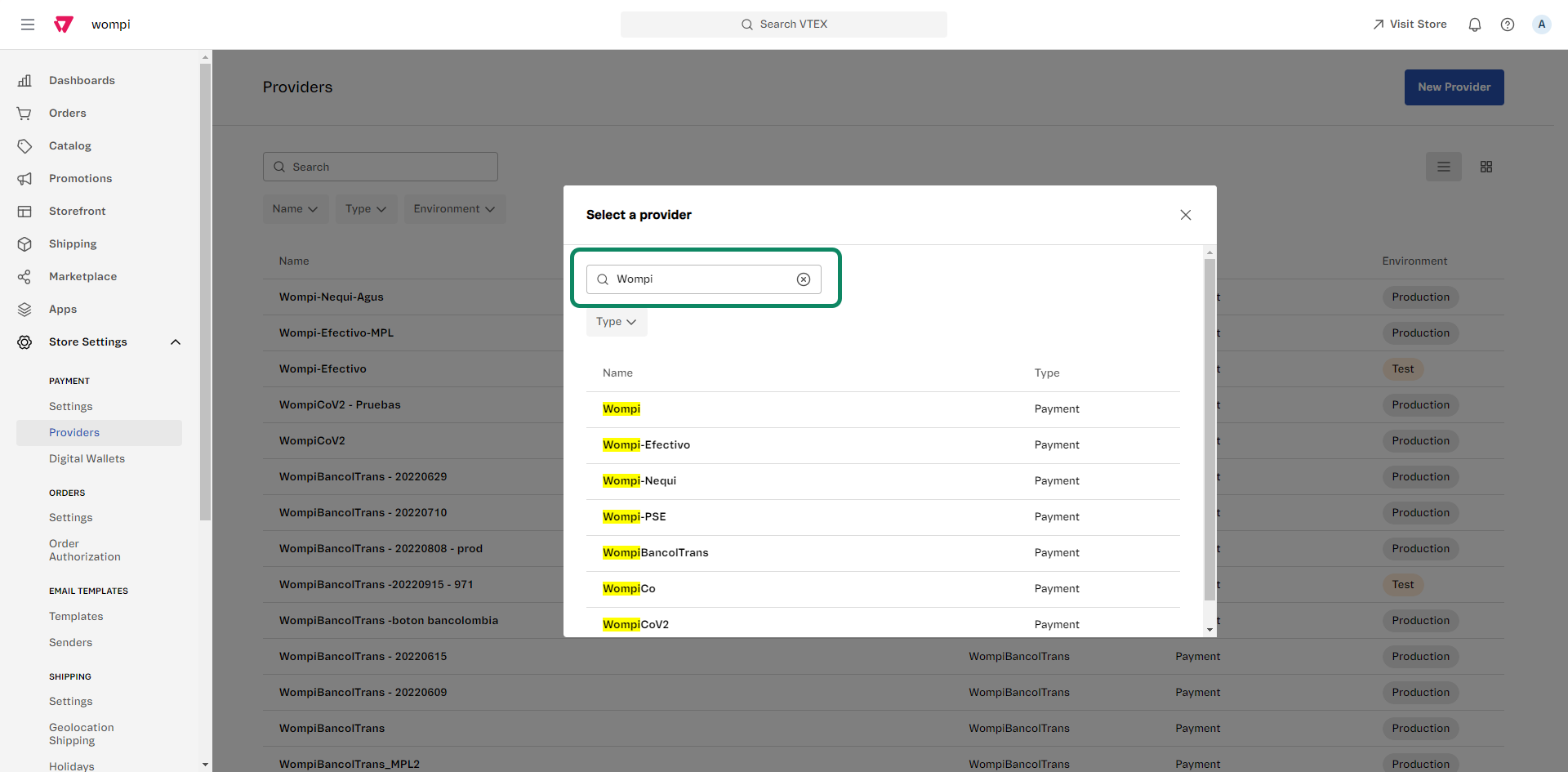Open Digital Wallets under Payment

click(87, 459)
